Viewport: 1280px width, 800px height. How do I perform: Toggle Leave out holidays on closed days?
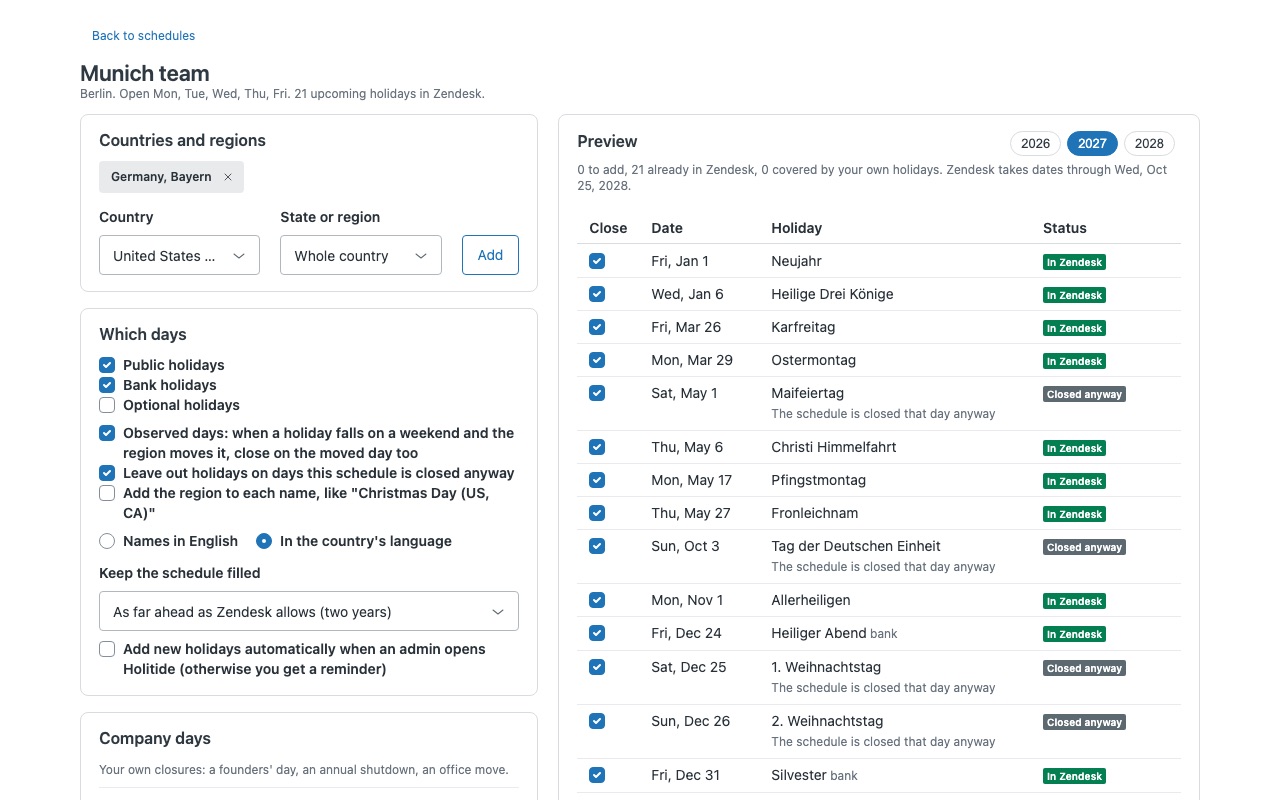107,473
